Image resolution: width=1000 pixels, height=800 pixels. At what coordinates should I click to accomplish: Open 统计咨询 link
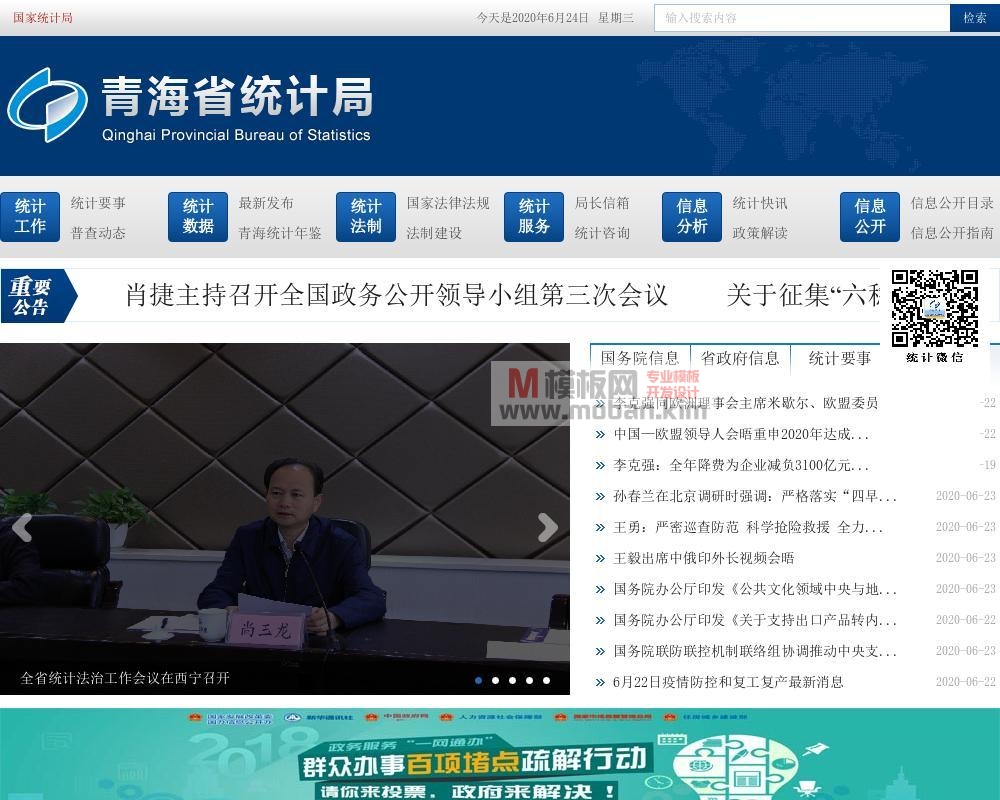click(602, 233)
